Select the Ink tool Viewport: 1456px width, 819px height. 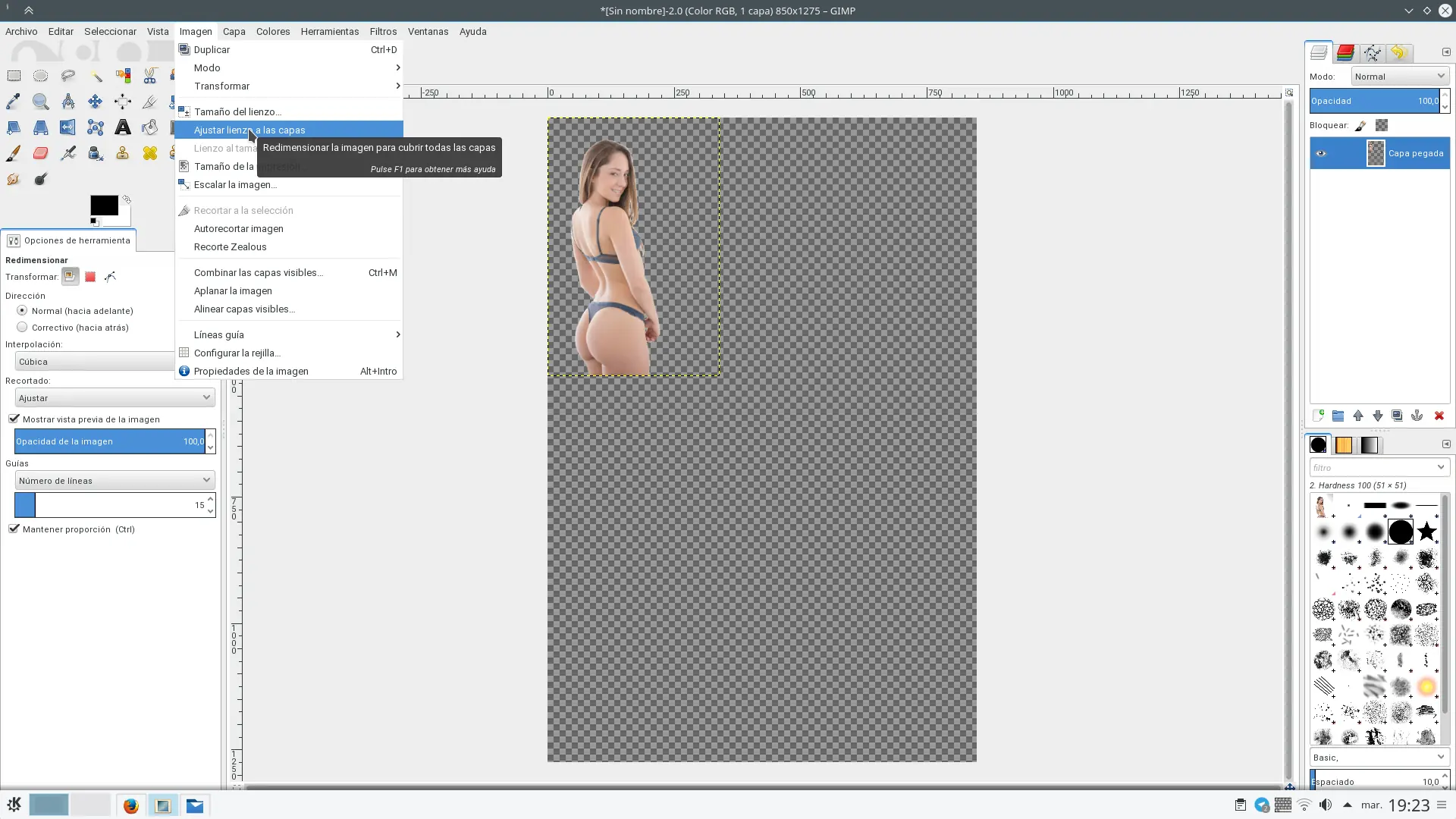[x=96, y=153]
